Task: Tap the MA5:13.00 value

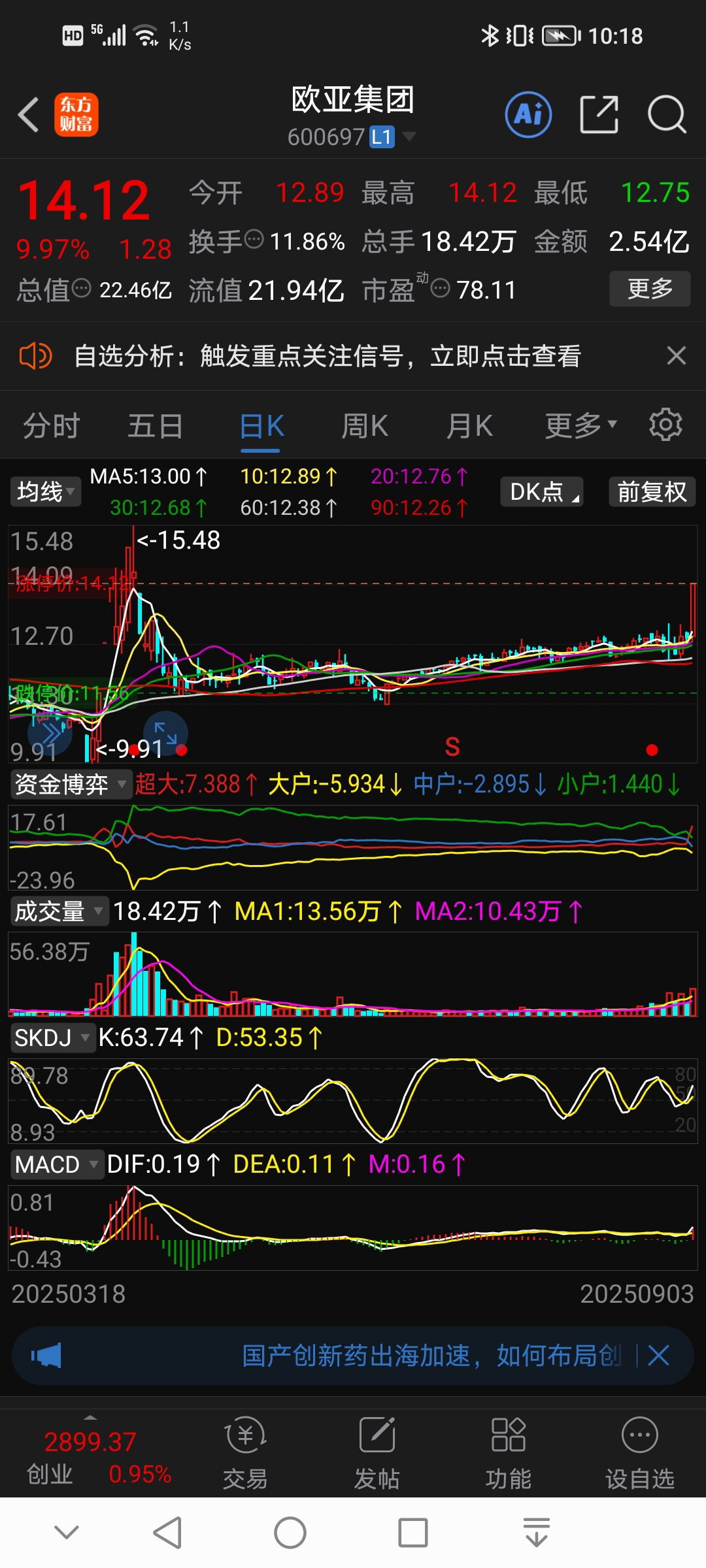Action: [148, 476]
